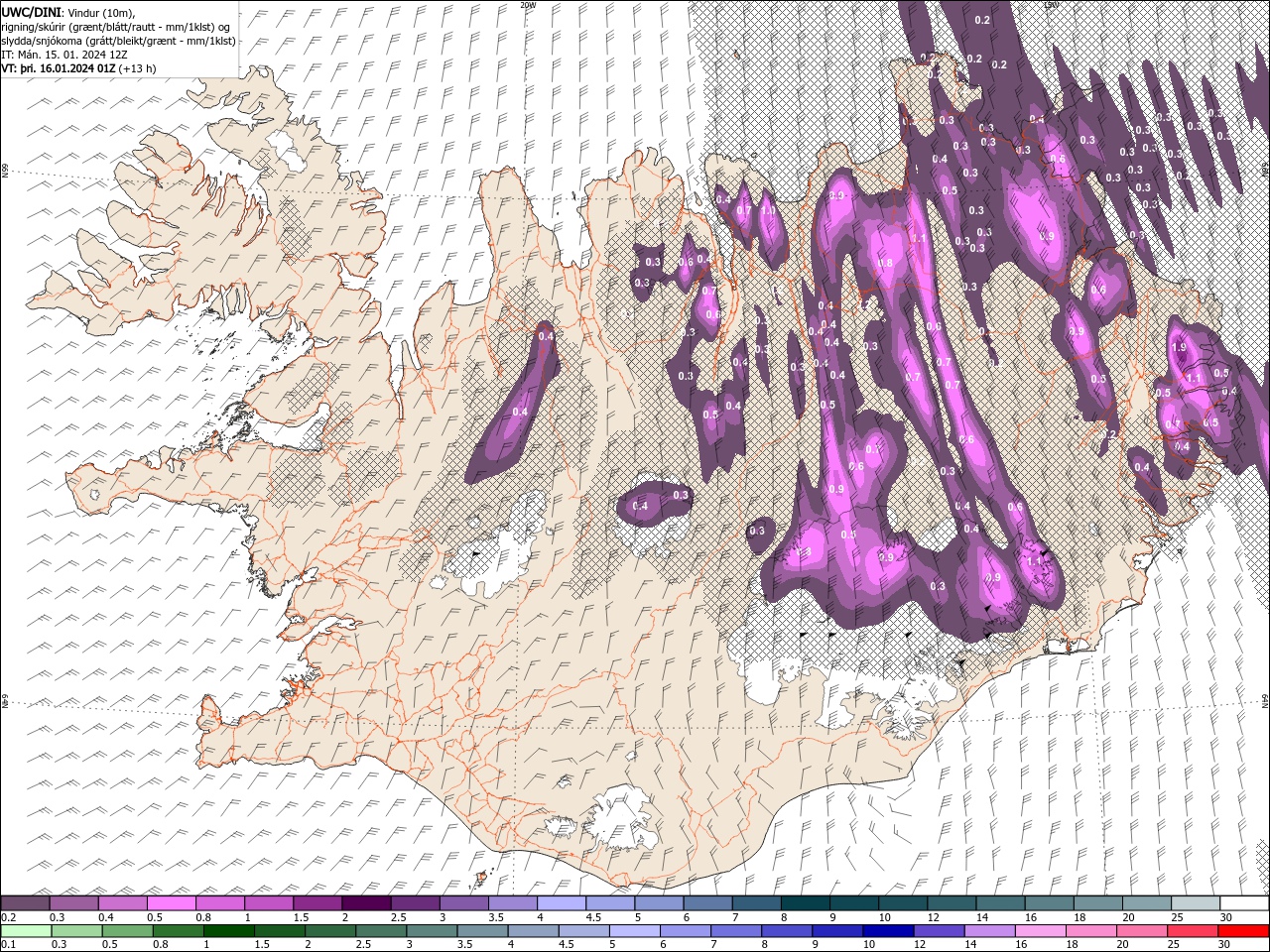This screenshot has height=952, width=1270.
Task: Click the 0.2–0.3 dusky purple snow legend swatch
Action: pos(25,902)
